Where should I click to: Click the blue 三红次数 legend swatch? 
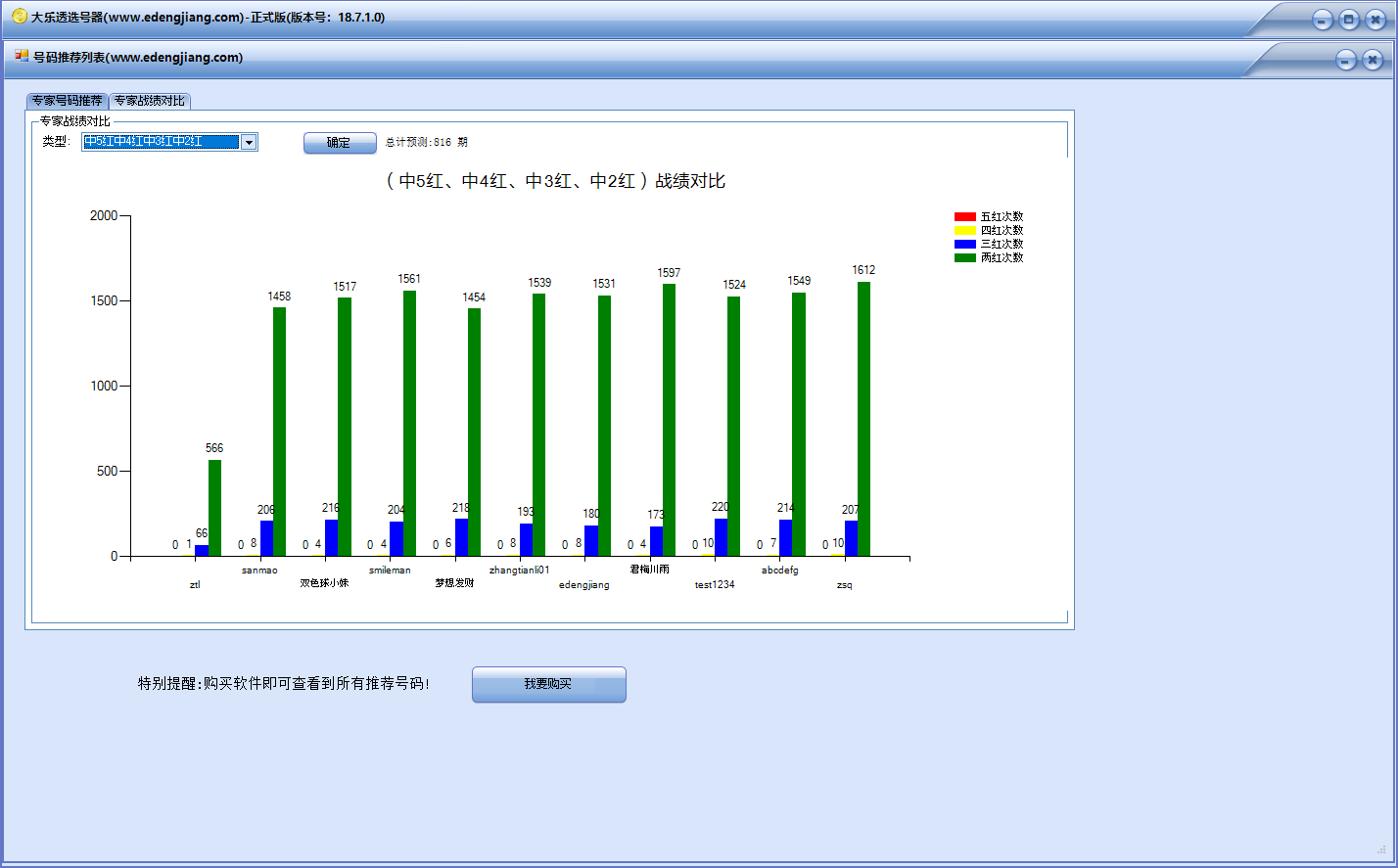tap(965, 244)
